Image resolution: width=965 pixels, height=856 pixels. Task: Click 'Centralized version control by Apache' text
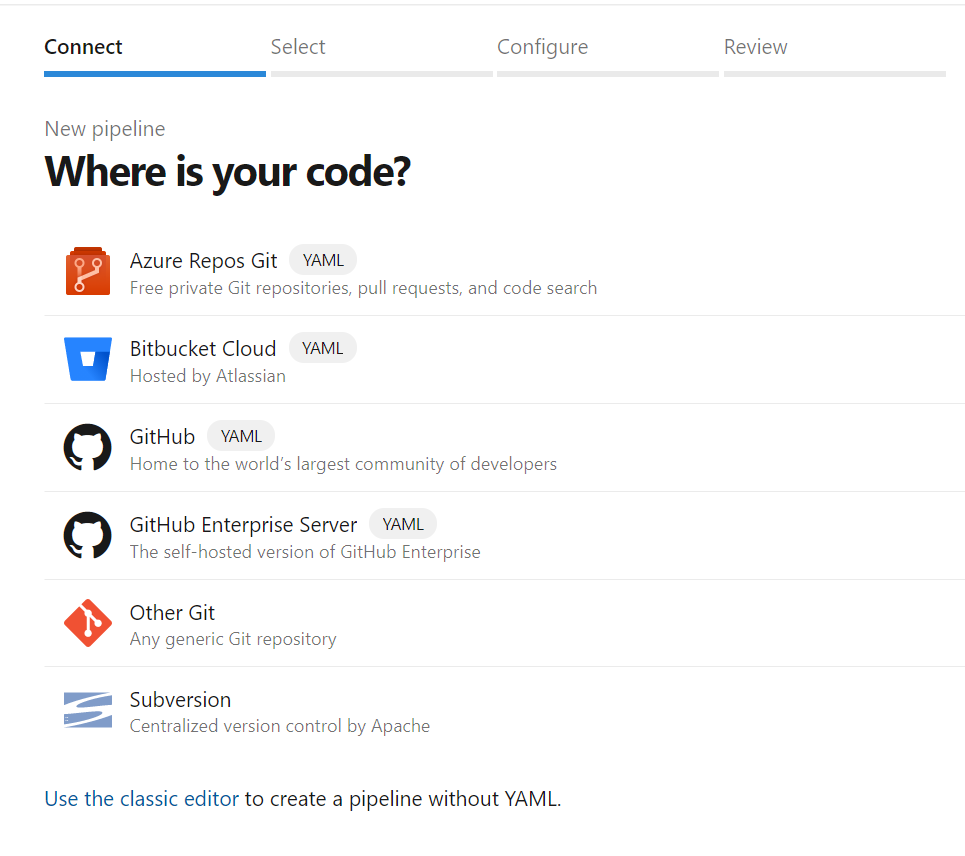pos(279,726)
